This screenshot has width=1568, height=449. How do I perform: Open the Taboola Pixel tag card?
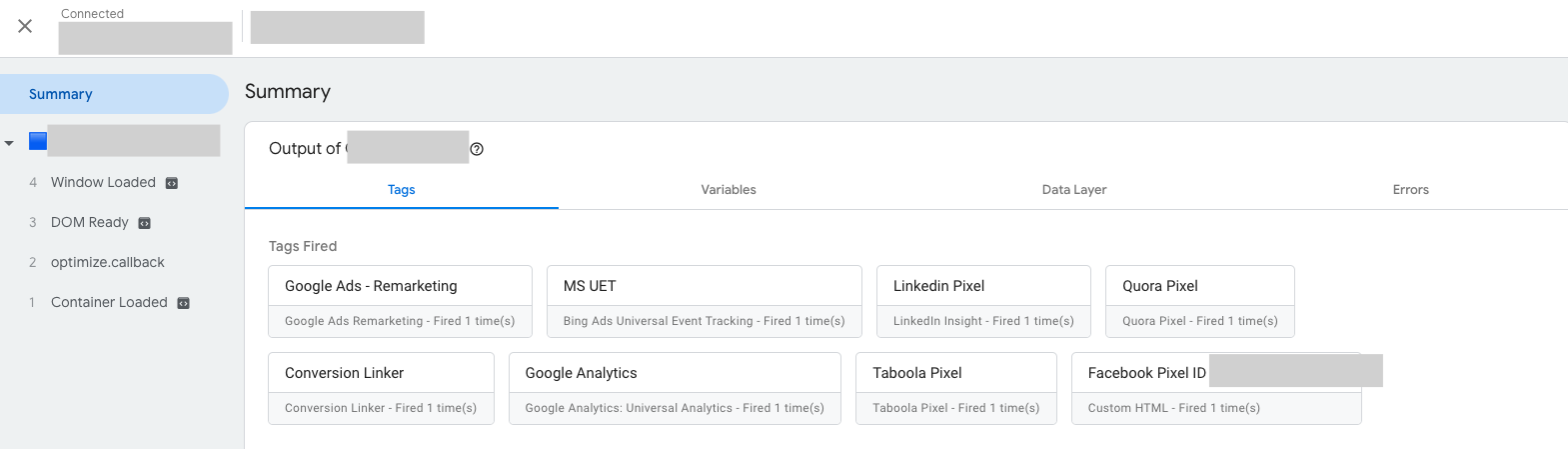pos(955,388)
